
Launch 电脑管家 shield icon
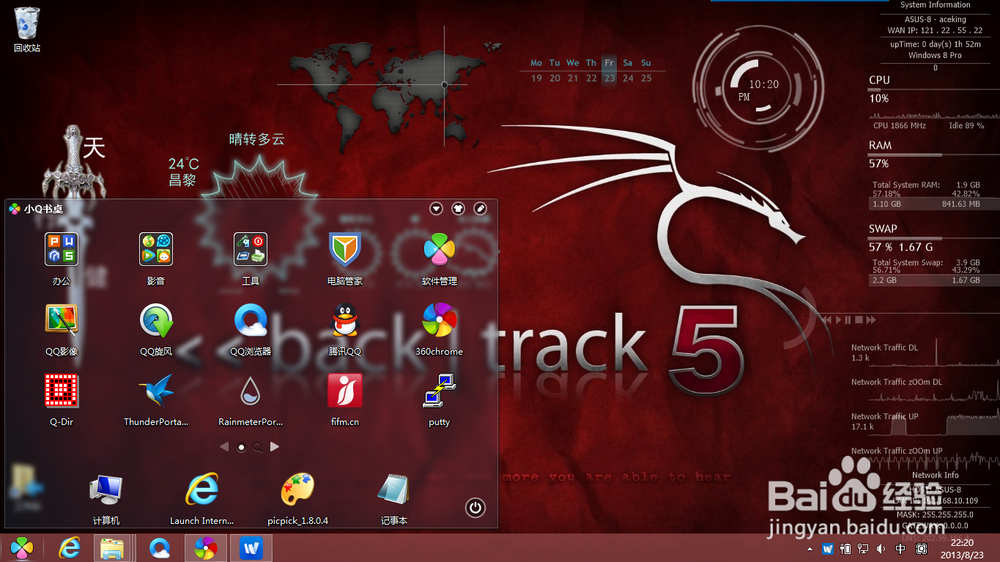click(344, 249)
